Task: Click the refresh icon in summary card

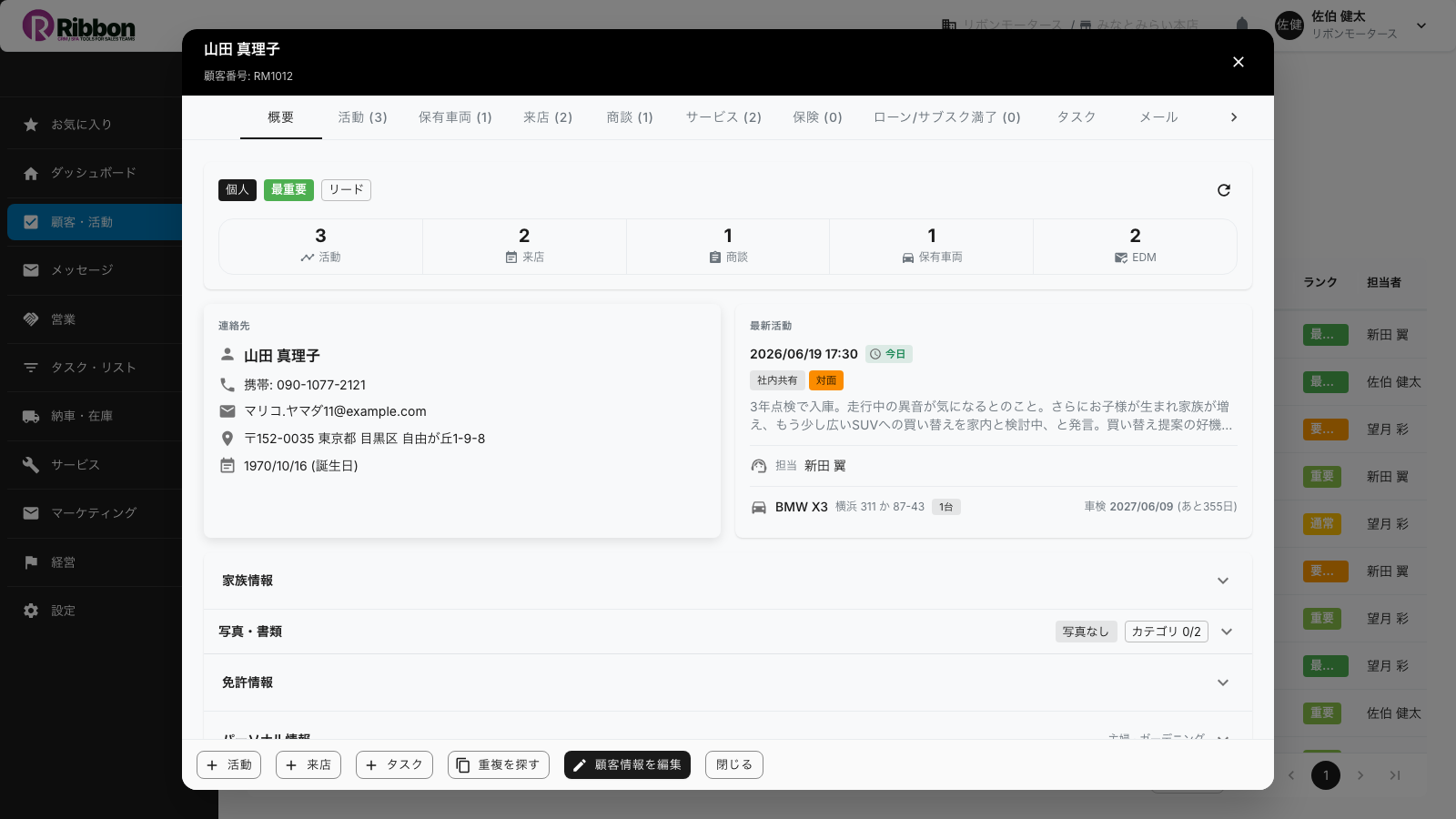Action: point(1224,190)
